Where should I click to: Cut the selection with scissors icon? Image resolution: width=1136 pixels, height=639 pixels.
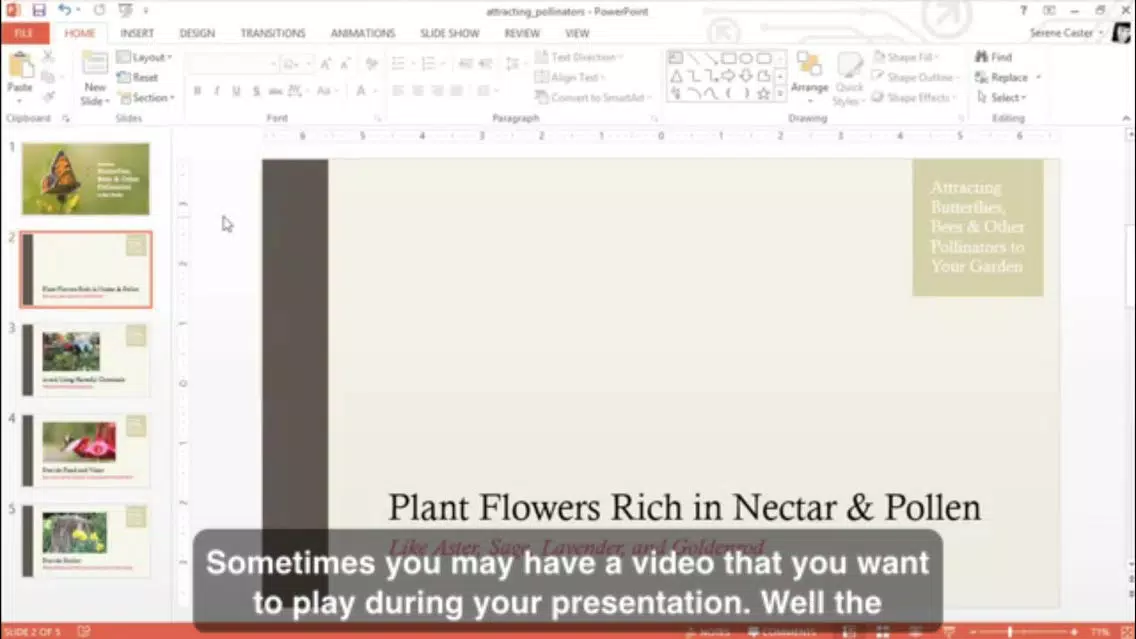click(49, 57)
